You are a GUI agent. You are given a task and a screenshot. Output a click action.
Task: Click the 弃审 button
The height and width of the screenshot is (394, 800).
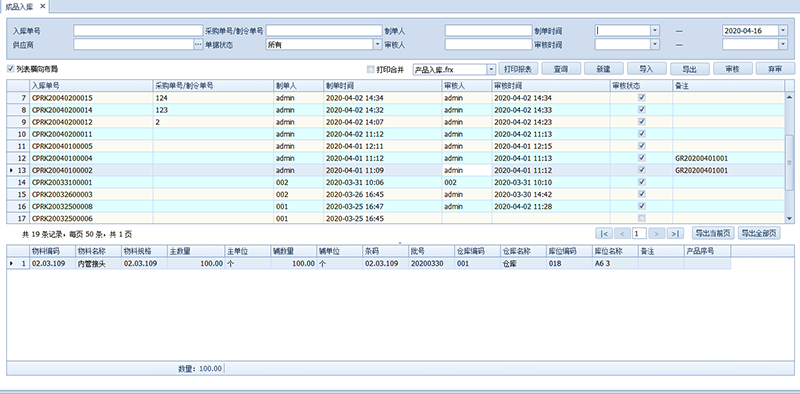click(x=775, y=69)
